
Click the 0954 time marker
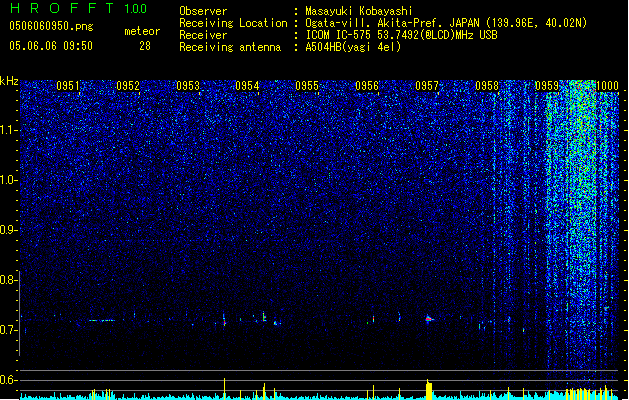pyautogui.click(x=247, y=86)
